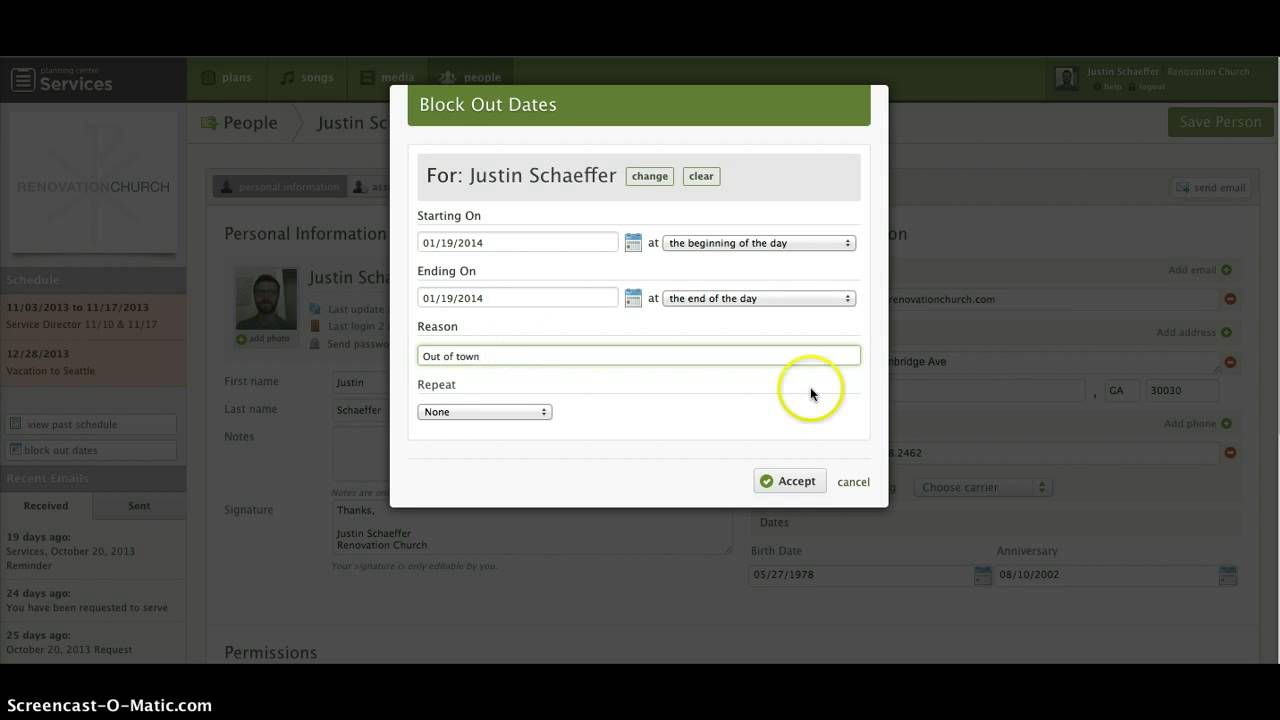Image resolution: width=1280 pixels, height=720 pixels.
Task: Click the People breadcrumb text
Action: point(250,123)
